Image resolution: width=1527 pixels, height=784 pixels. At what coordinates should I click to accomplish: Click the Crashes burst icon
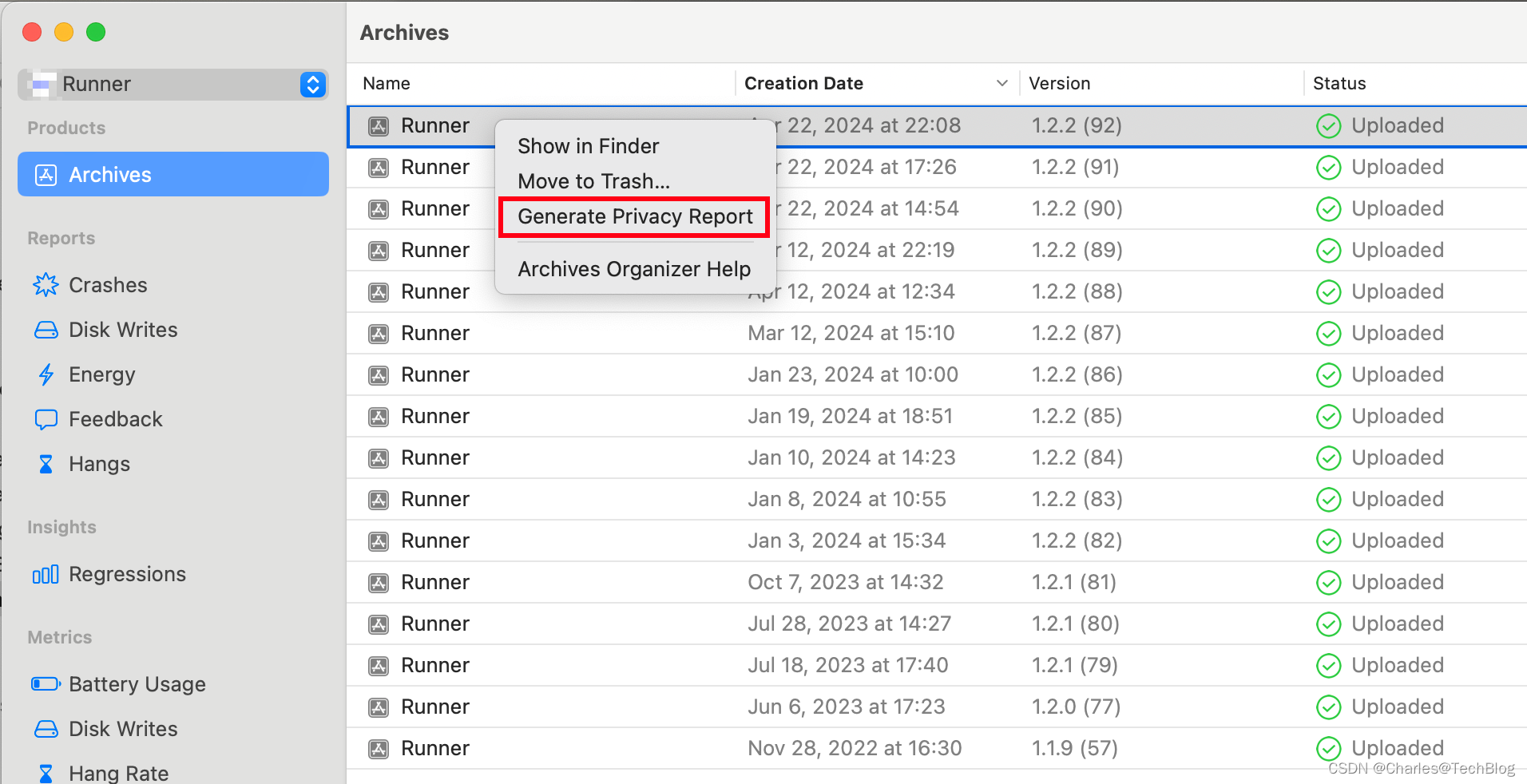(46, 285)
